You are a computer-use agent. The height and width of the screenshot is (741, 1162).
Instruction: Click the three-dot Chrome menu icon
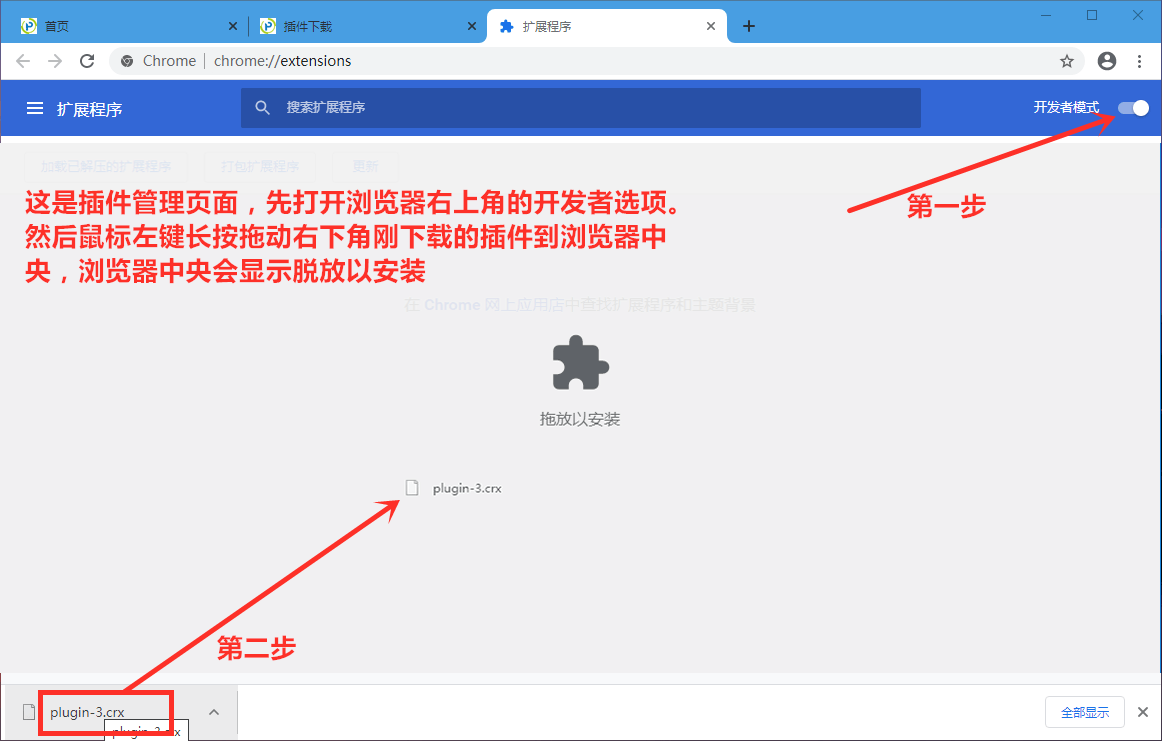tap(1140, 61)
